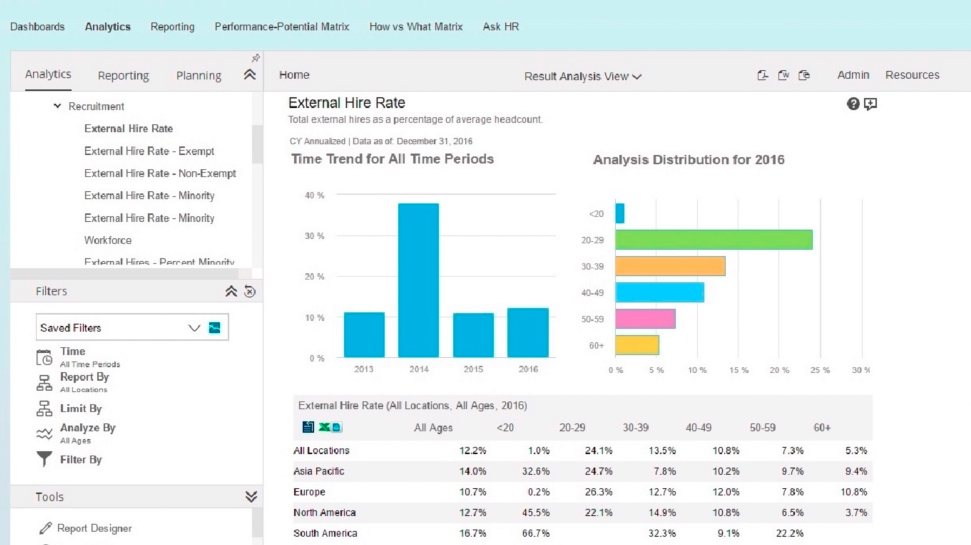Click the green 20-29 bar

[x=714, y=240]
